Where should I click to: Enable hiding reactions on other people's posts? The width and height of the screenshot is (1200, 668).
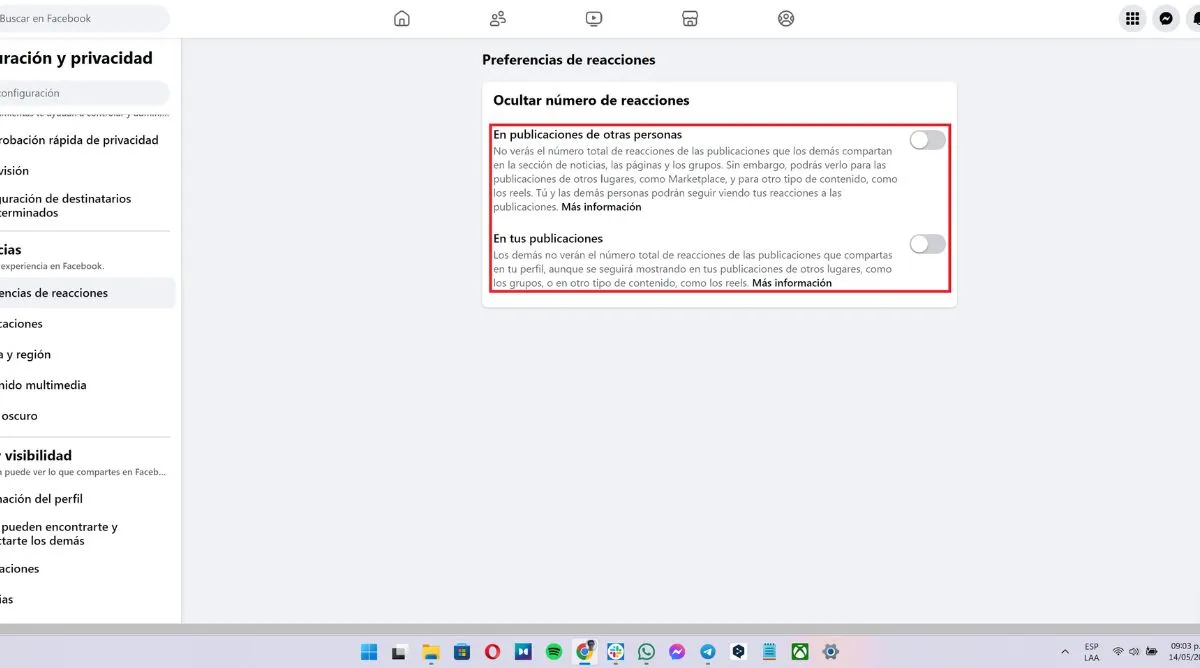pyautogui.click(x=927, y=140)
